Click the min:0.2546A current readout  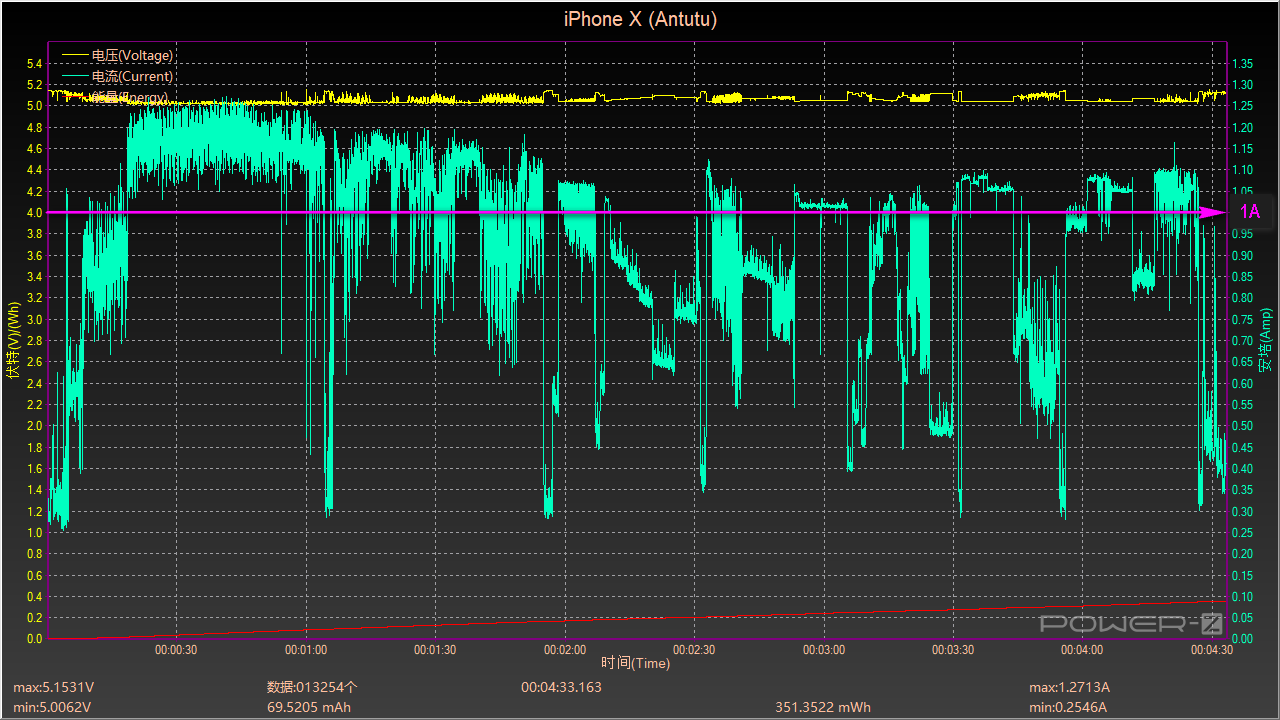point(1069,707)
